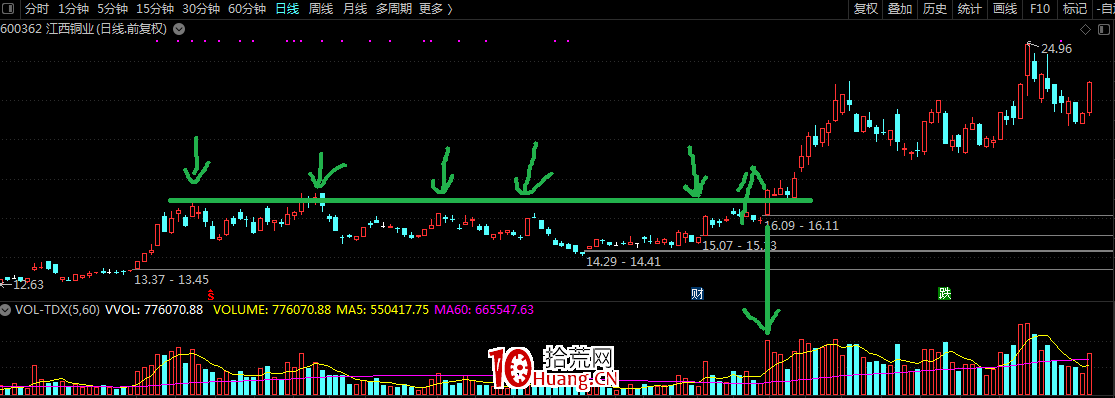Switch to 30分钟 period
The image size is (1115, 398).
click(201, 9)
